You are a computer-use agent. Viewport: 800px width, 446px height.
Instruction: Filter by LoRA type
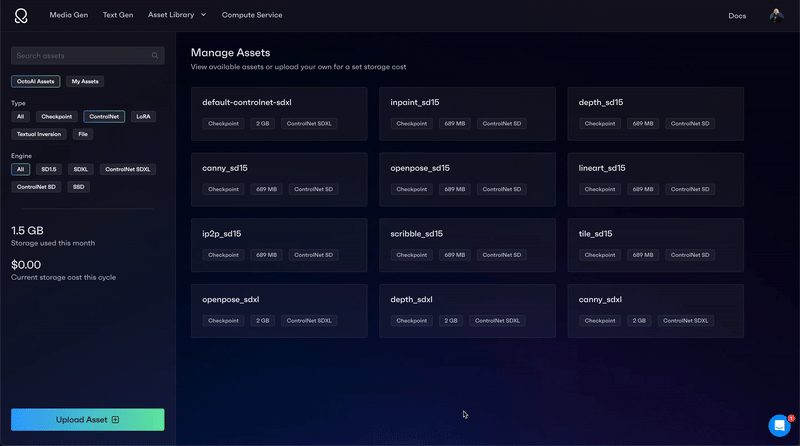(143, 117)
